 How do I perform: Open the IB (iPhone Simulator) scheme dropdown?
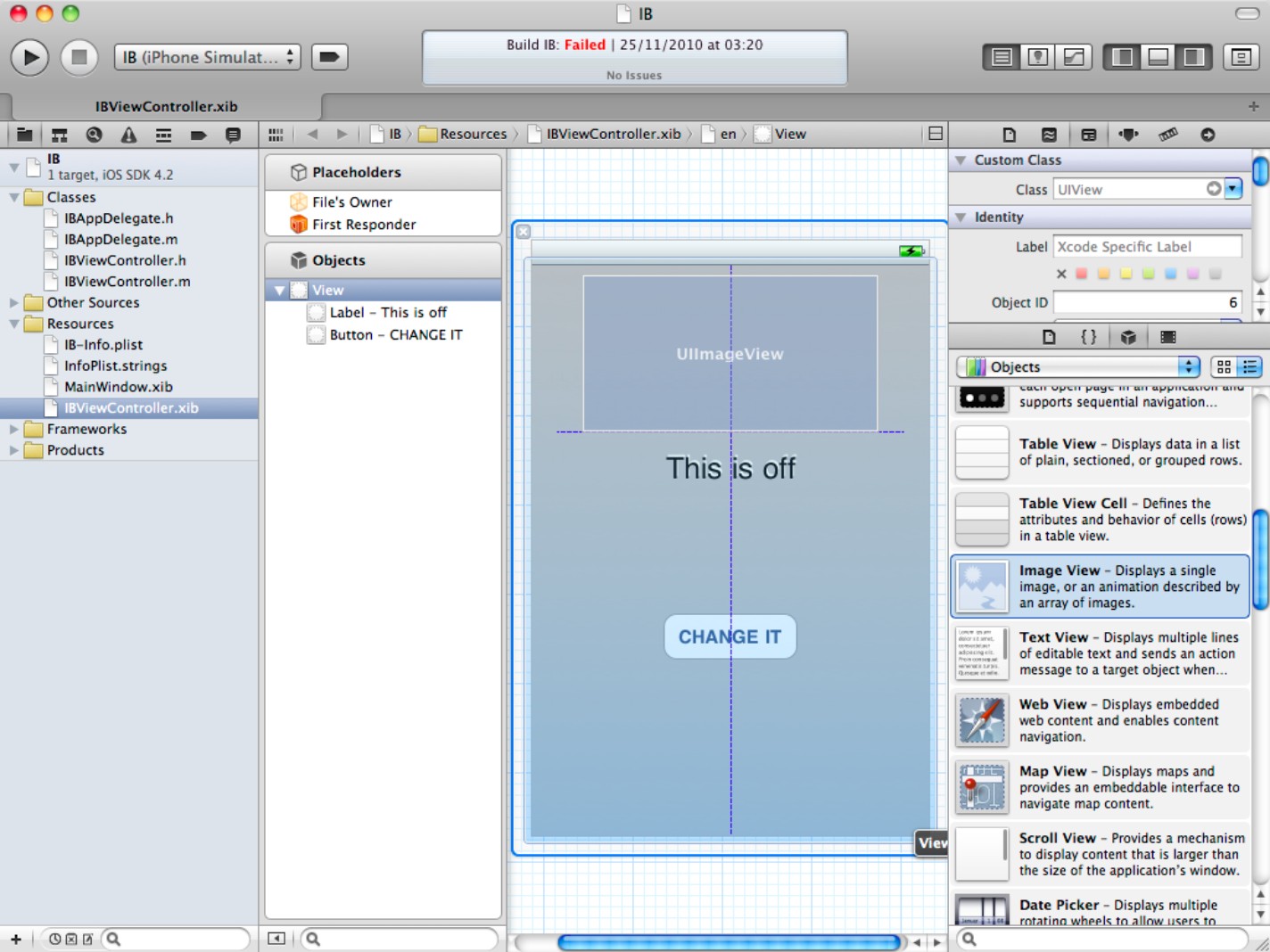point(207,57)
